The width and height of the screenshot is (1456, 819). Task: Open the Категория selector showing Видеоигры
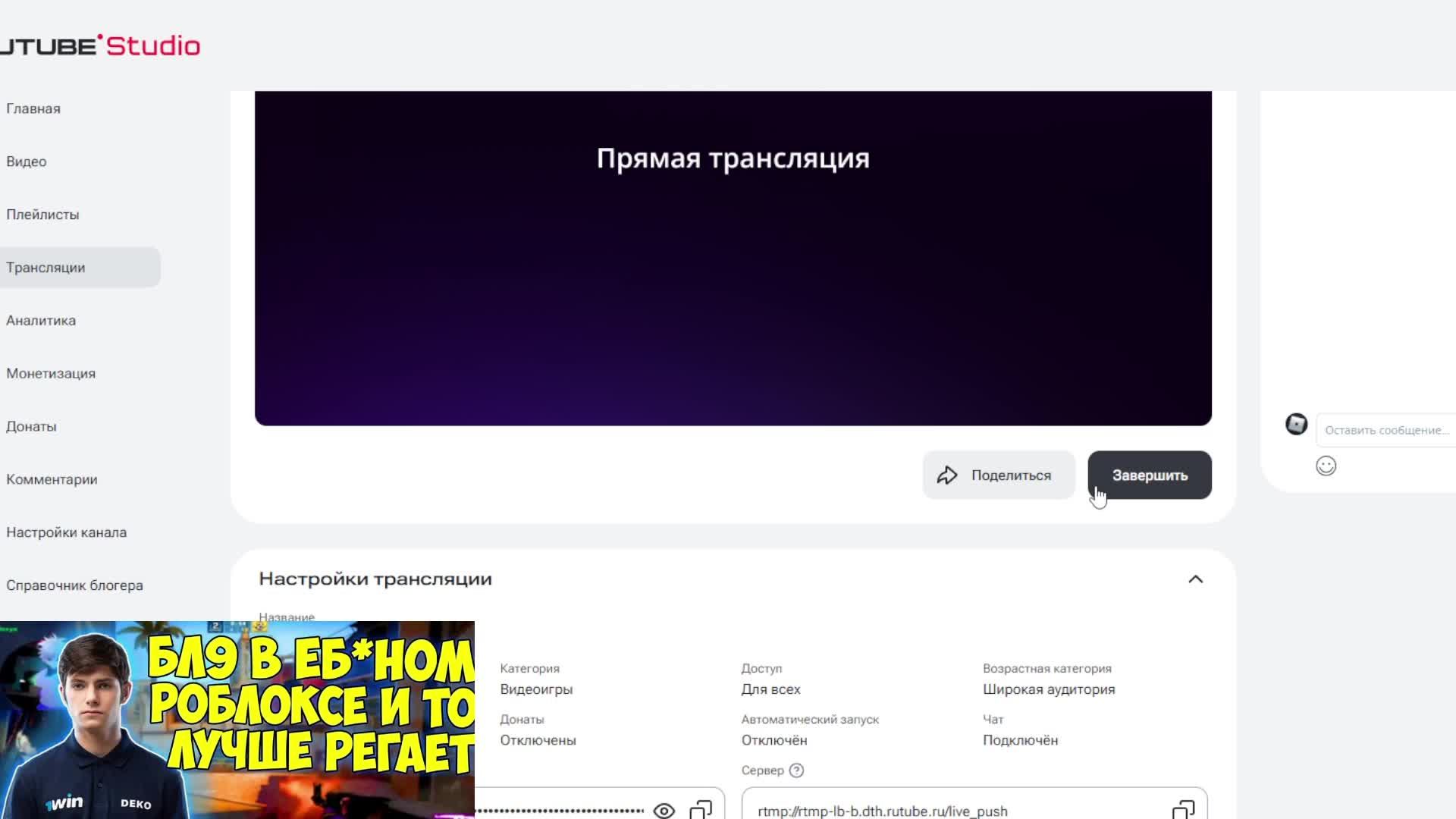coord(535,689)
